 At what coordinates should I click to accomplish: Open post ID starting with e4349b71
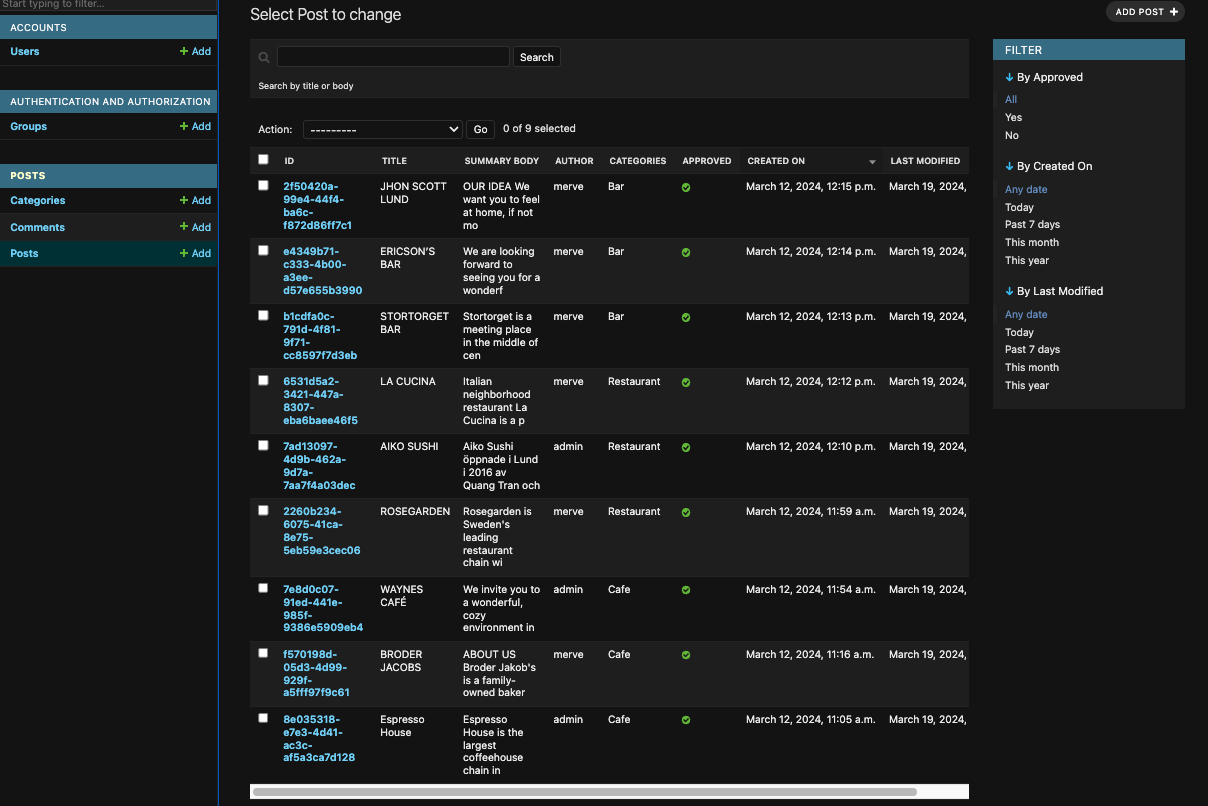(322, 271)
